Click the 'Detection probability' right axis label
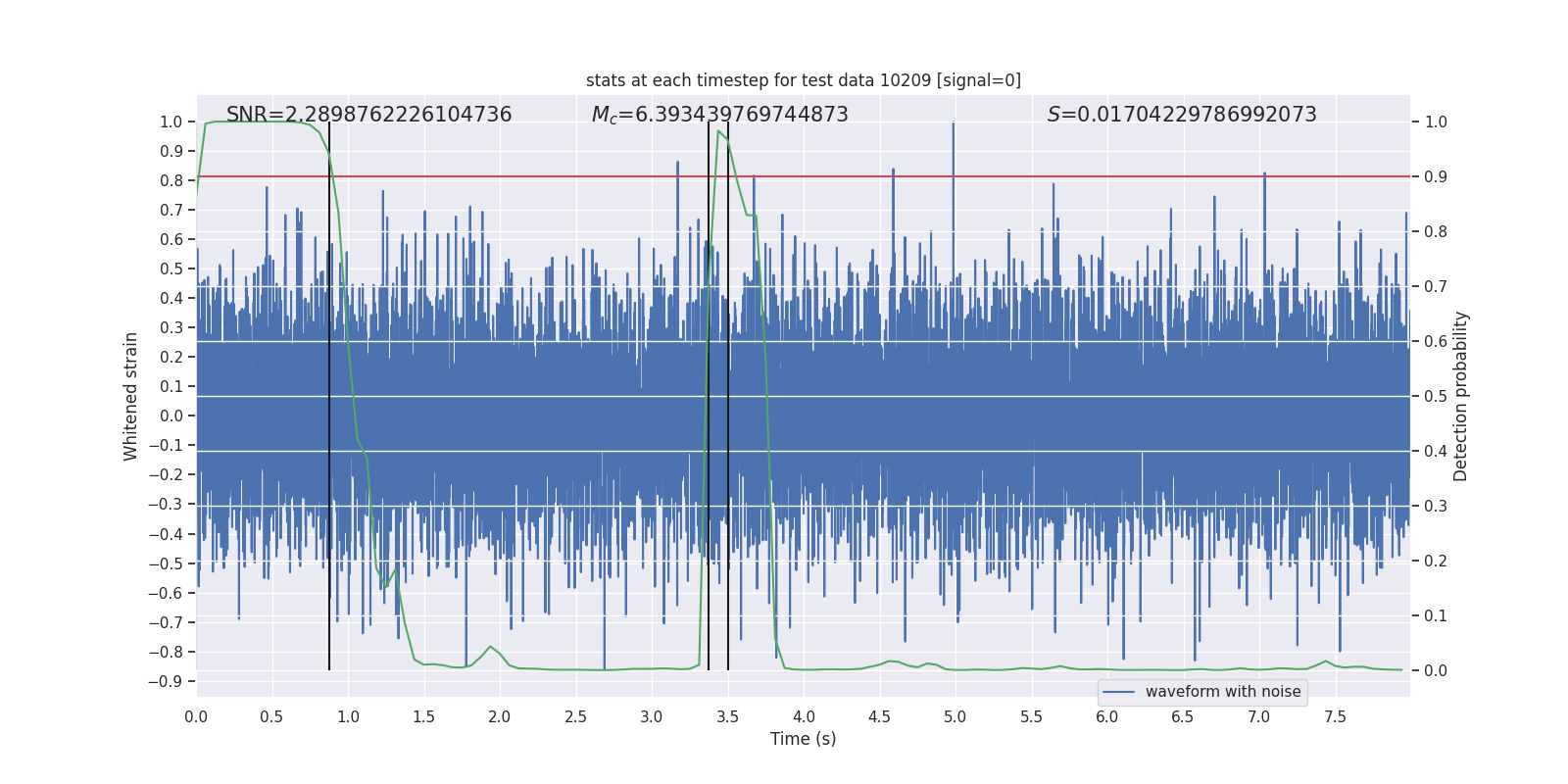The image size is (1568, 784). (x=1461, y=396)
